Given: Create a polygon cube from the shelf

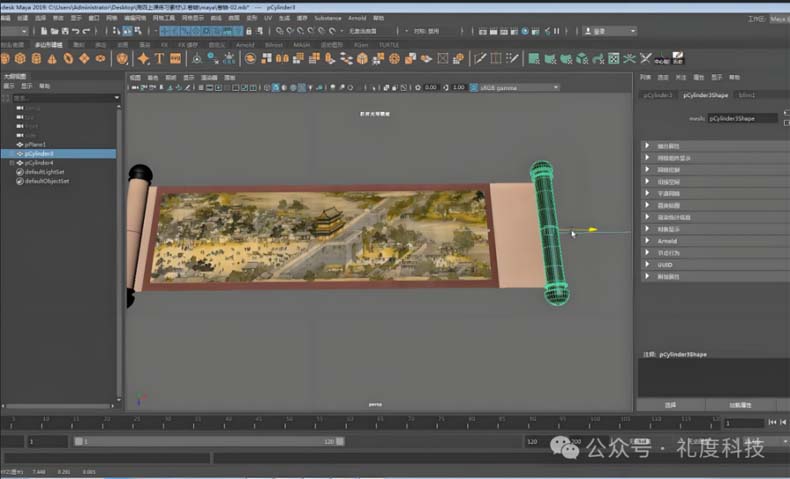Looking at the screenshot, I should (20, 58).
